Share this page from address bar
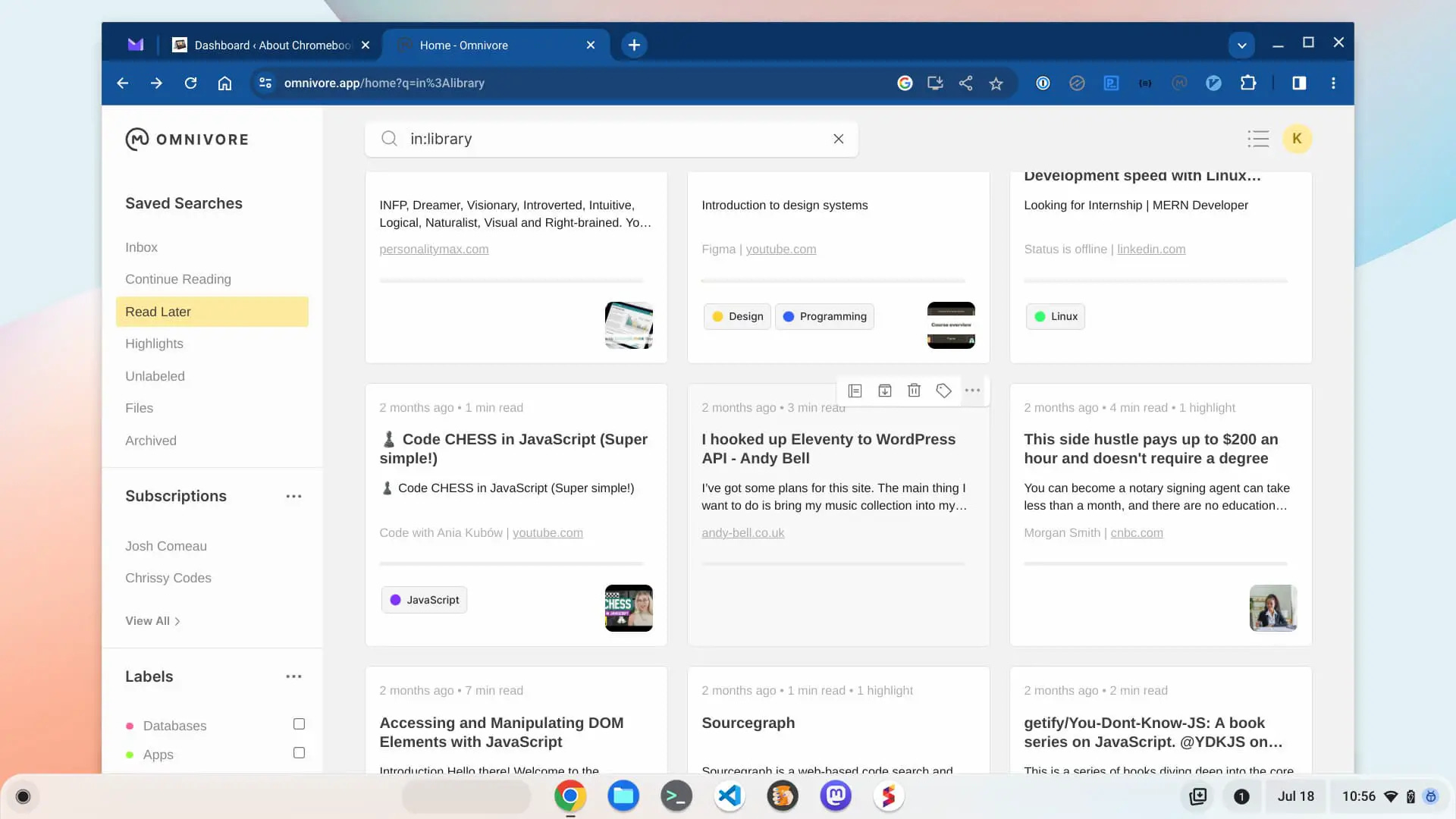 [965, 83]
